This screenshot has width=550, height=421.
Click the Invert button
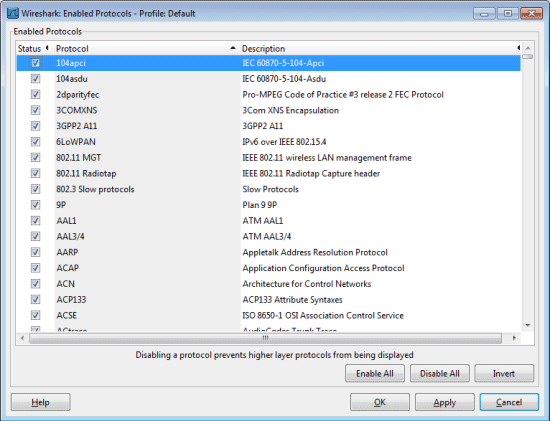tap(504, 374)
